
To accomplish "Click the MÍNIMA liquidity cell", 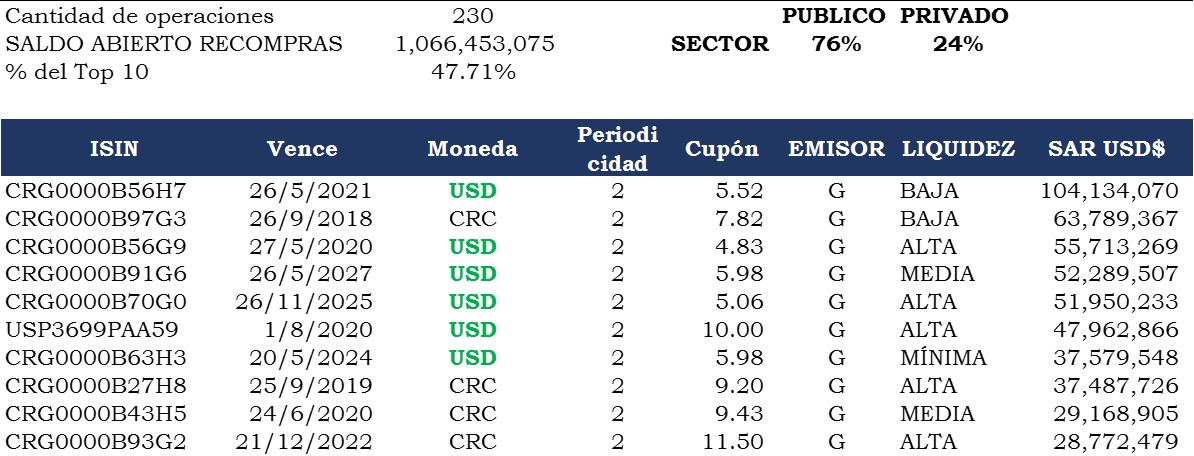I will click(943, 358).
